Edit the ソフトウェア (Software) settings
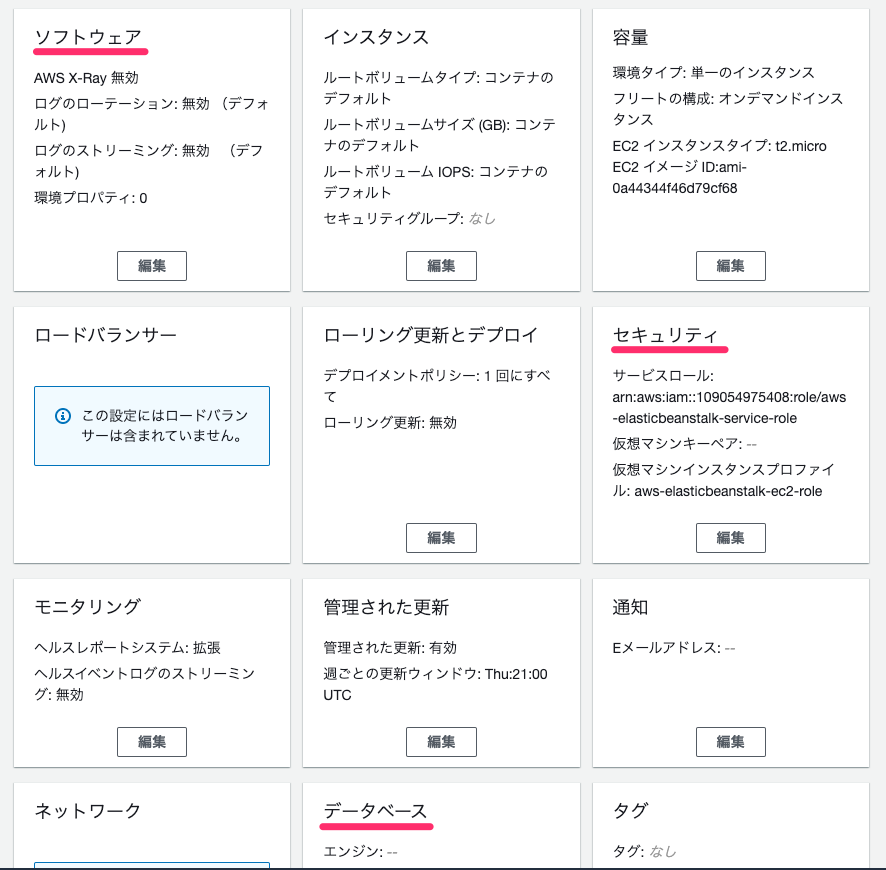886x870 pixels. (x=151, y=265)
